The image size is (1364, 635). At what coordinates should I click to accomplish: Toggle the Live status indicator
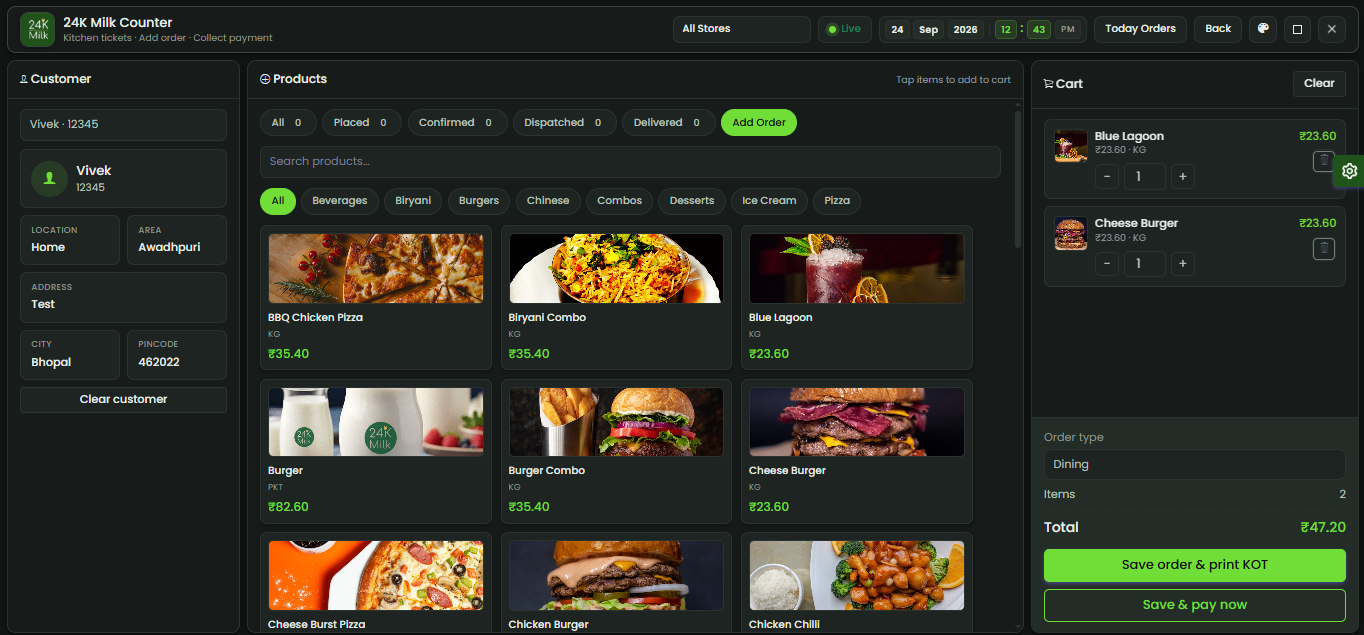[x=844, y=29]
